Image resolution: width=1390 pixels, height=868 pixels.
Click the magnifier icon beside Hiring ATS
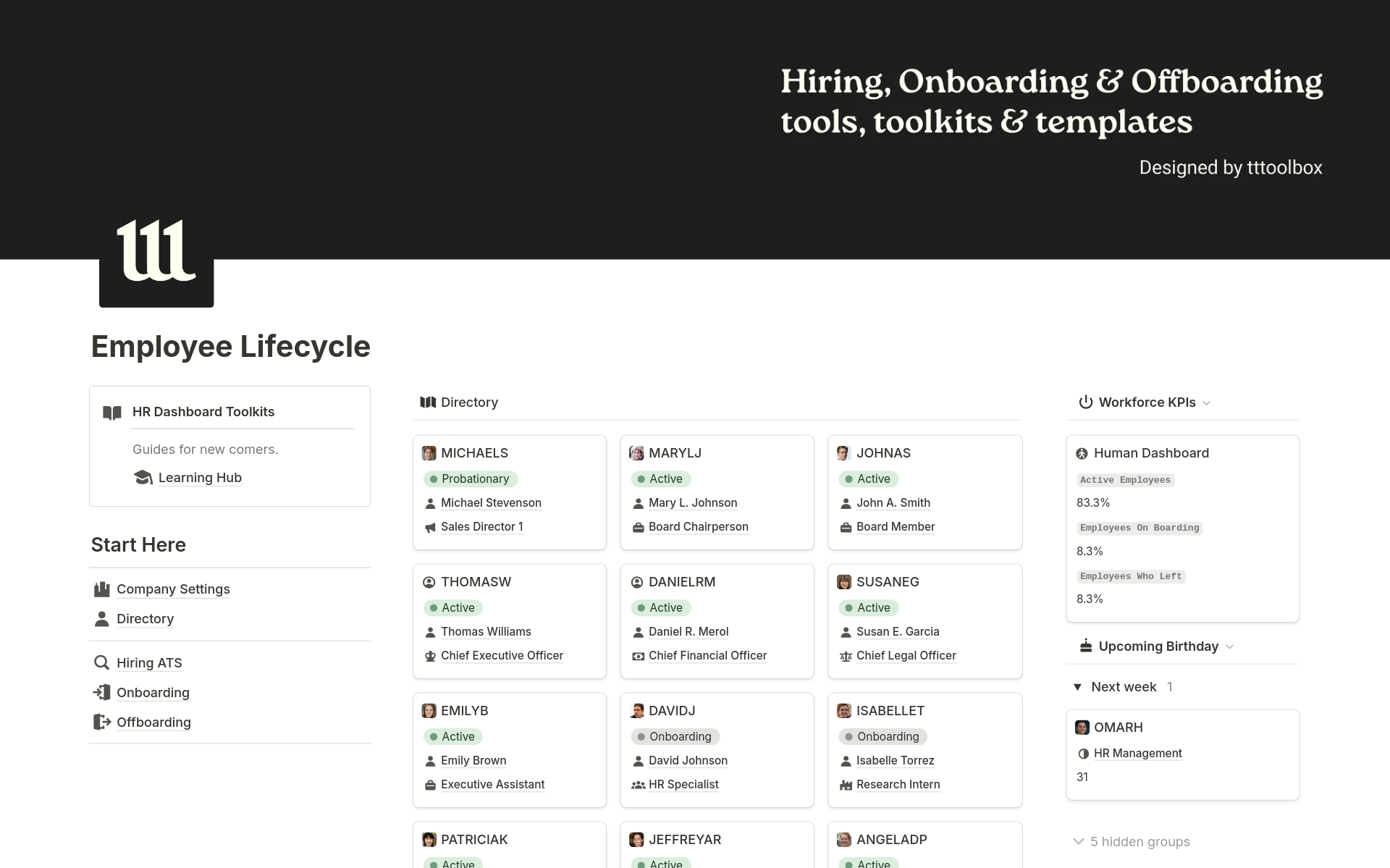[x=102, y=663]
